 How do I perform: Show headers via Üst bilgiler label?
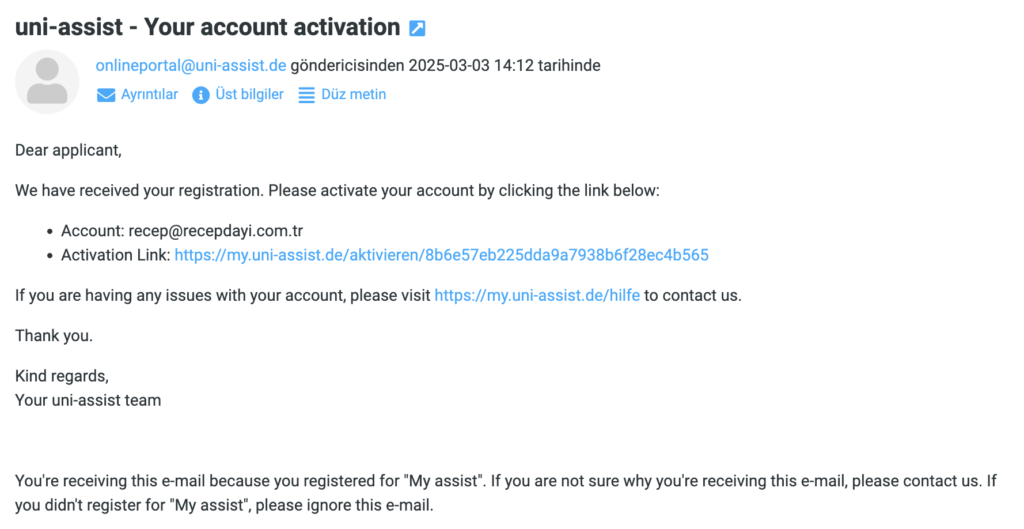249,95
